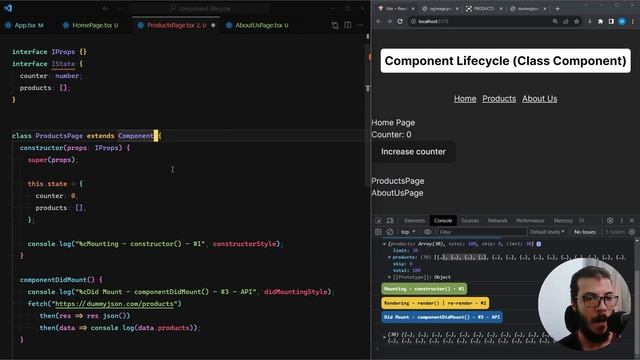Open Products navigation link
This screenshot has width=640, height=360.
click(499, 99)
